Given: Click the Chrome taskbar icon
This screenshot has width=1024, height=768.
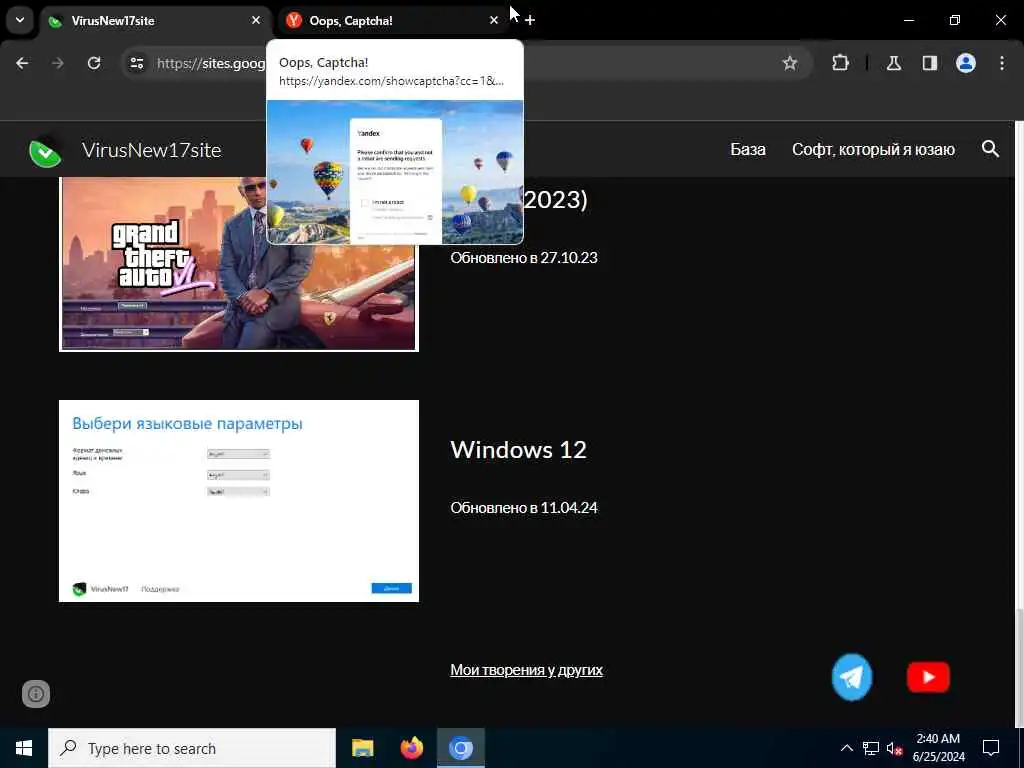Looking at the screenshot, I should [460, 748].
